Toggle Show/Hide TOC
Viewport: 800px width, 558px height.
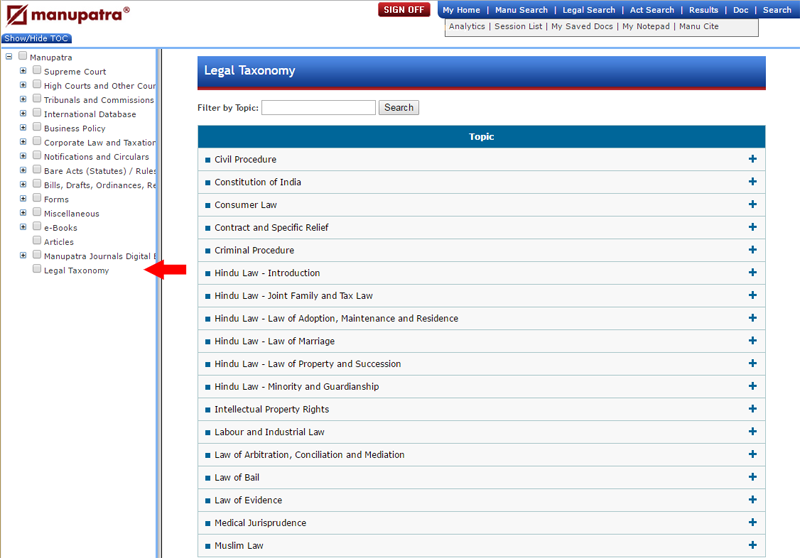(x=36, y=38)
